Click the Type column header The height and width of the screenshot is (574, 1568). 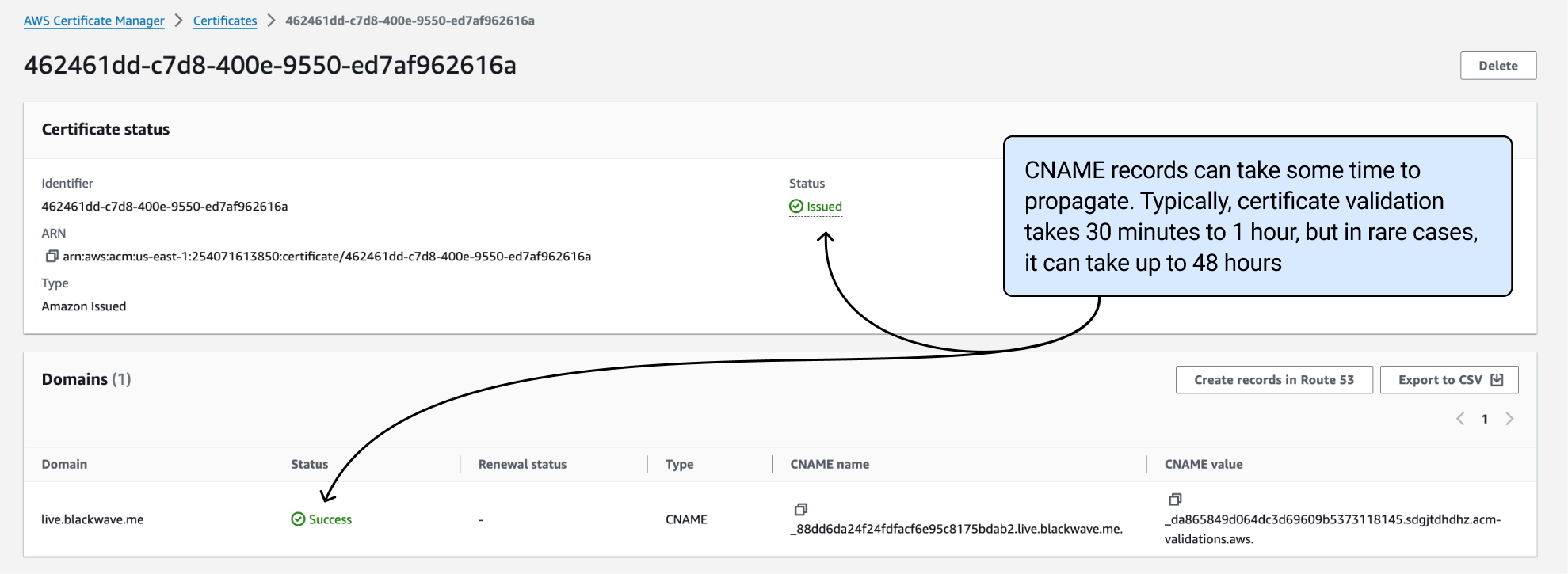click(679, 464)
